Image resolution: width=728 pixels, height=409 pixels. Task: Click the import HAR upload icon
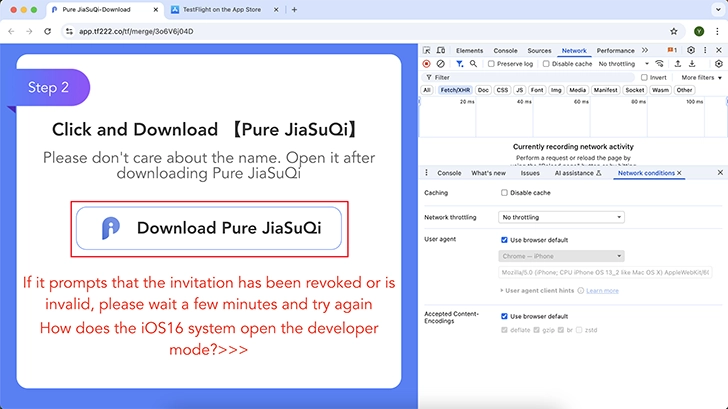[677, 64]
